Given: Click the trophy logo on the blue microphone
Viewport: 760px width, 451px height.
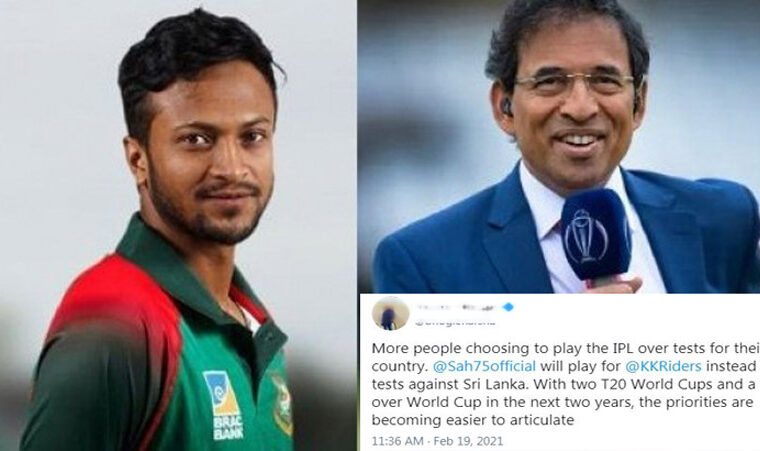Looking at the screenshot, I should tap(586, 236).
